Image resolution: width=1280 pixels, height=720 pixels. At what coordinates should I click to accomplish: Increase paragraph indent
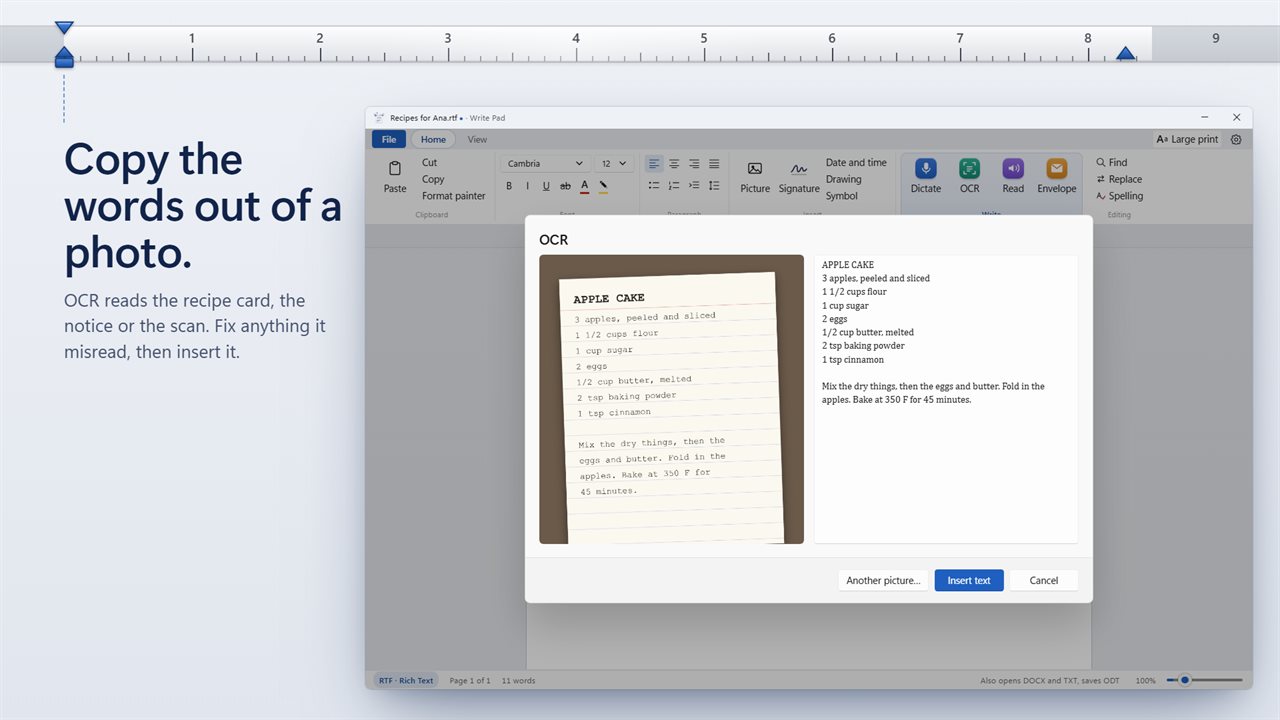(694, 186)
